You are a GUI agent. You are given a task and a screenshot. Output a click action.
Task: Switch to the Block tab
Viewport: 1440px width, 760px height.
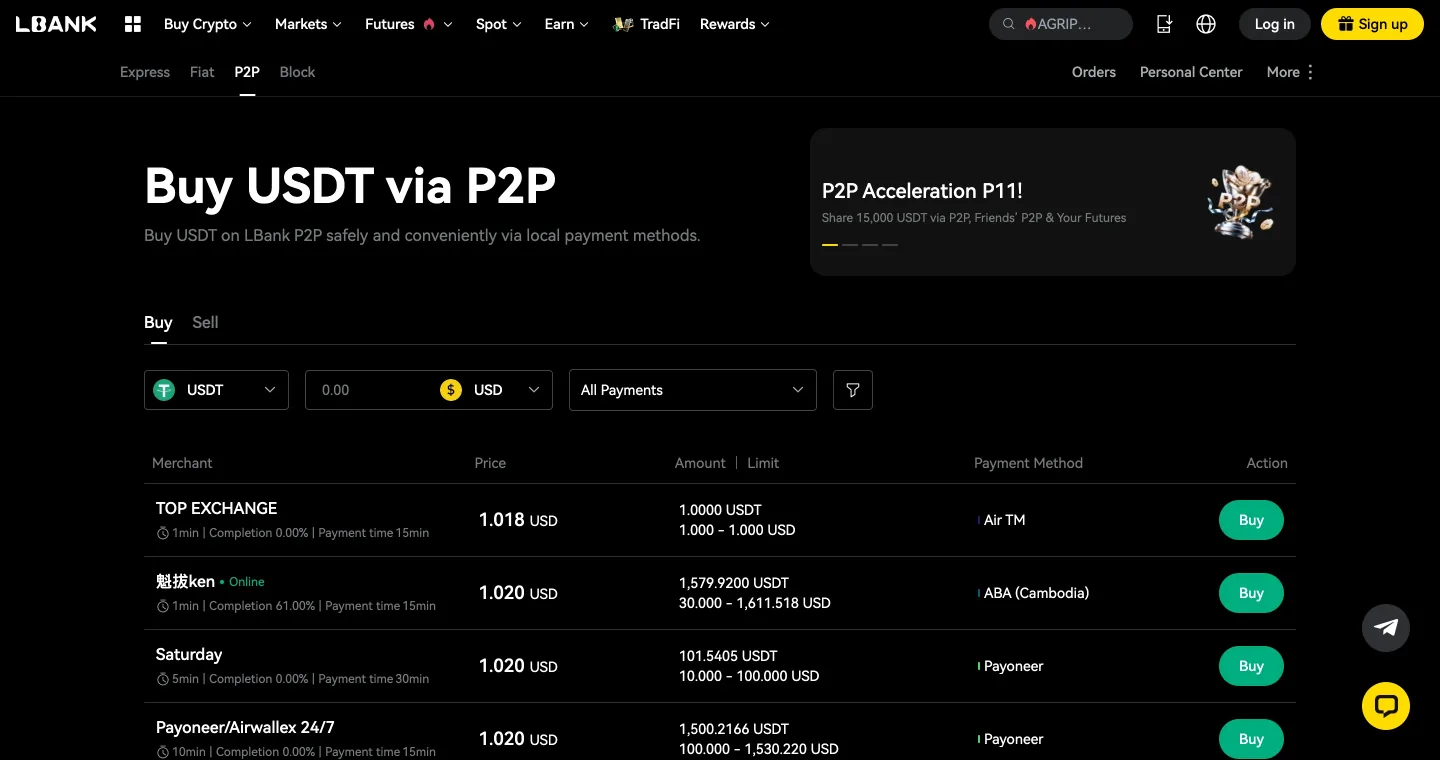point(297,72)
